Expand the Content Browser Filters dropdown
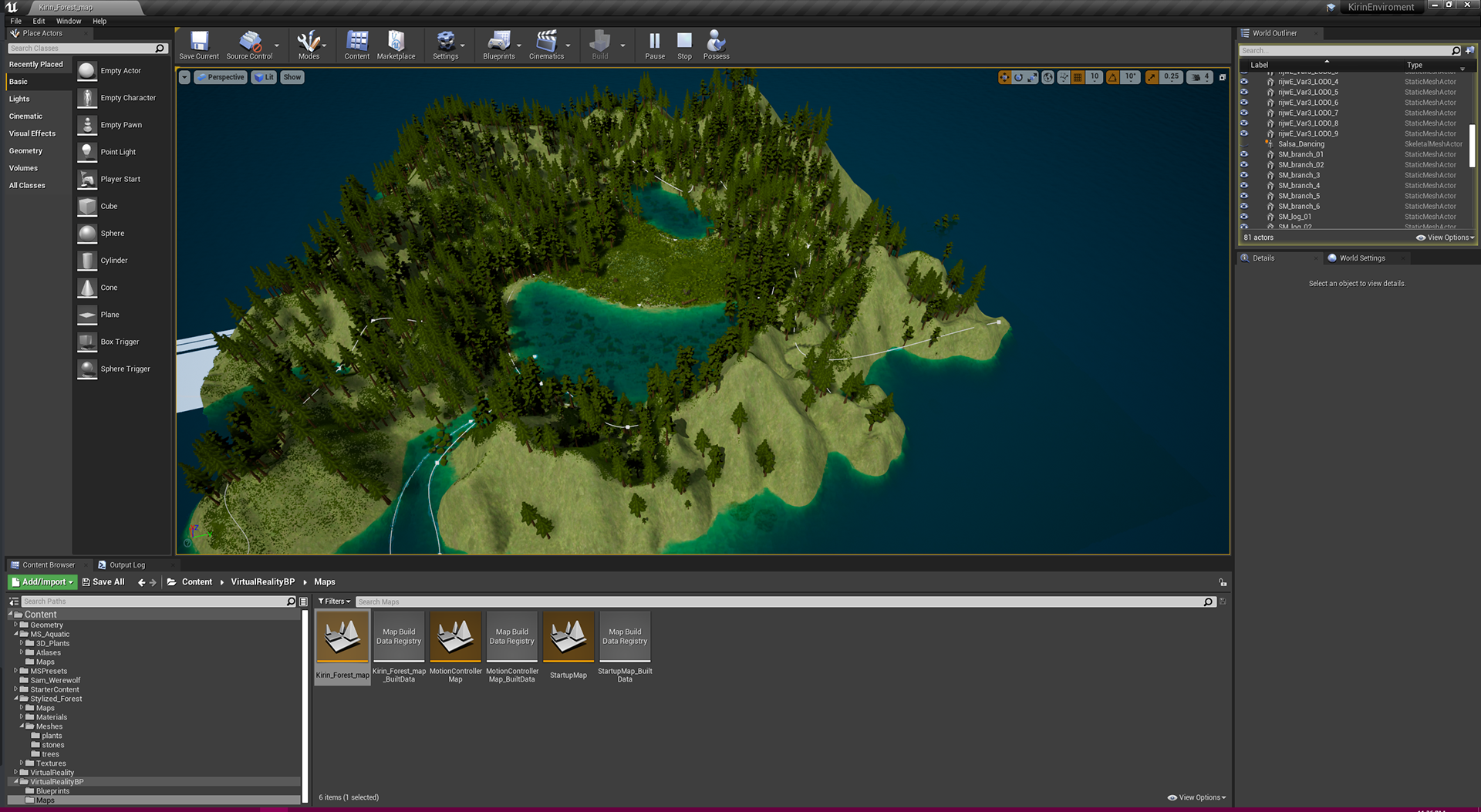The width and height of the screenshot is (1481, 812). [x=334, y=601]
